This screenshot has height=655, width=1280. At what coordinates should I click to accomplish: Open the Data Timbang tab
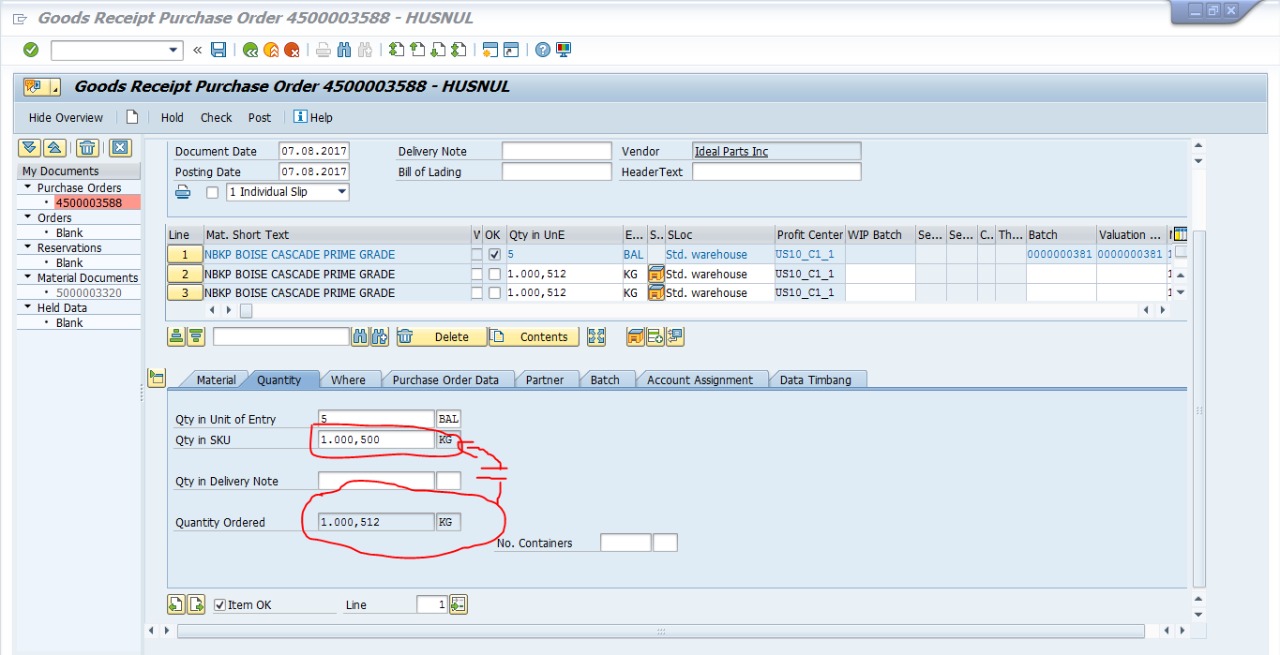pos(815,380)
